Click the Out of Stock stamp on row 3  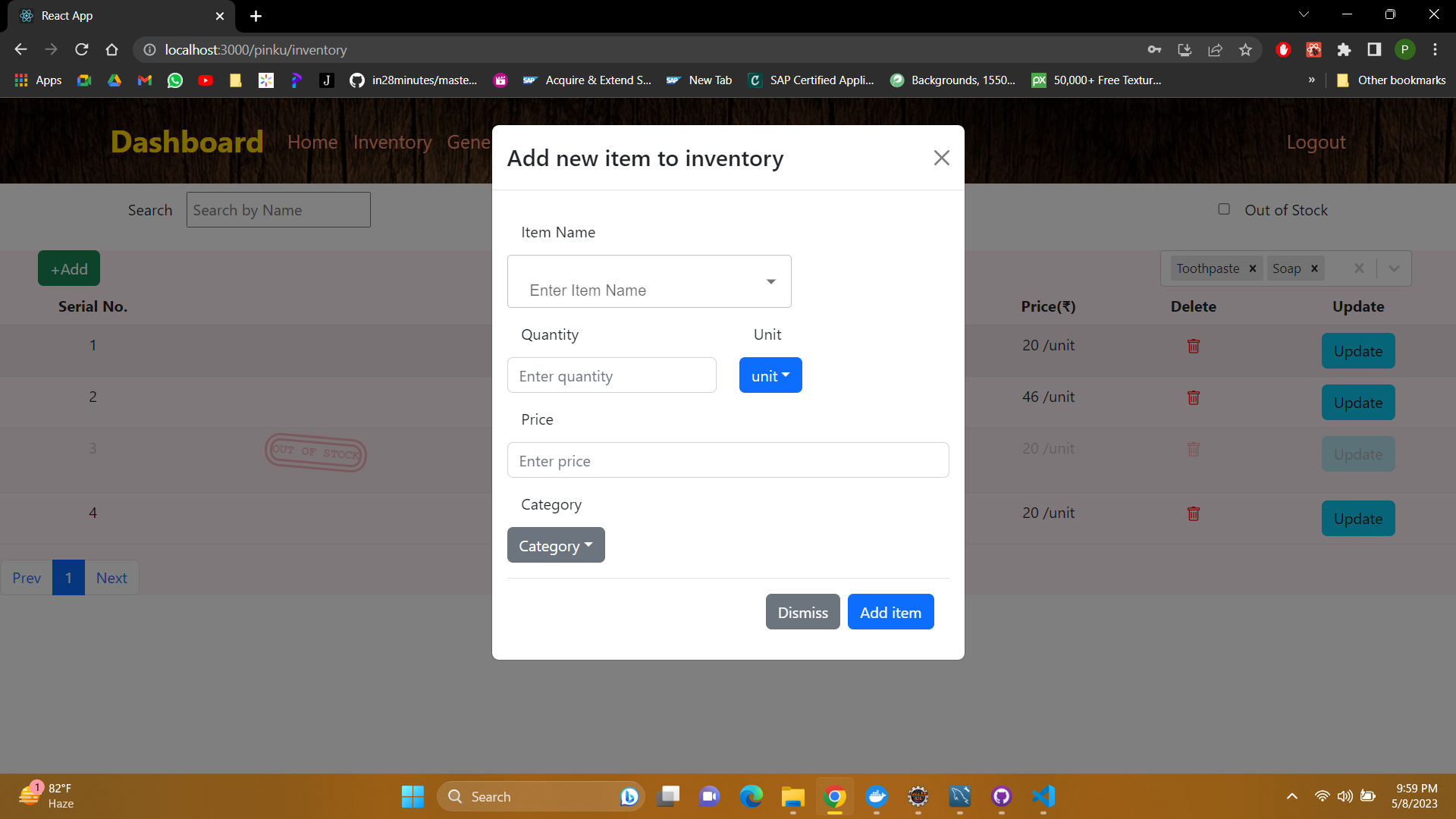point(315,453)
